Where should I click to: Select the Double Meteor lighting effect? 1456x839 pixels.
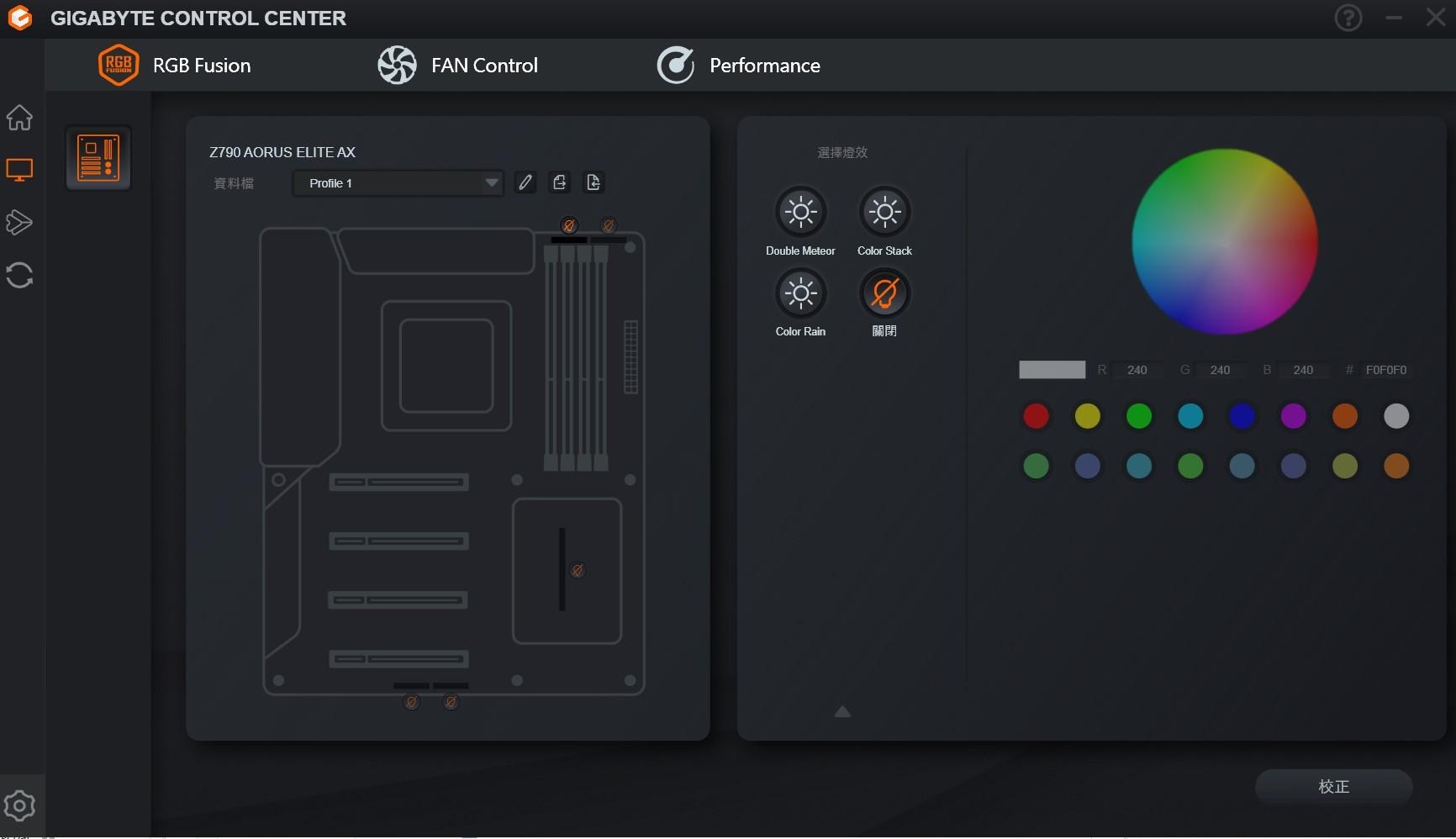[x=800, y=212]
